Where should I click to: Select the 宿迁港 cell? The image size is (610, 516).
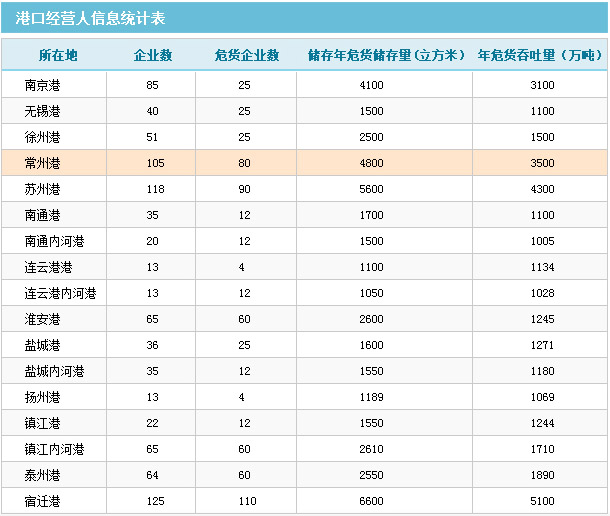[43, 501]
